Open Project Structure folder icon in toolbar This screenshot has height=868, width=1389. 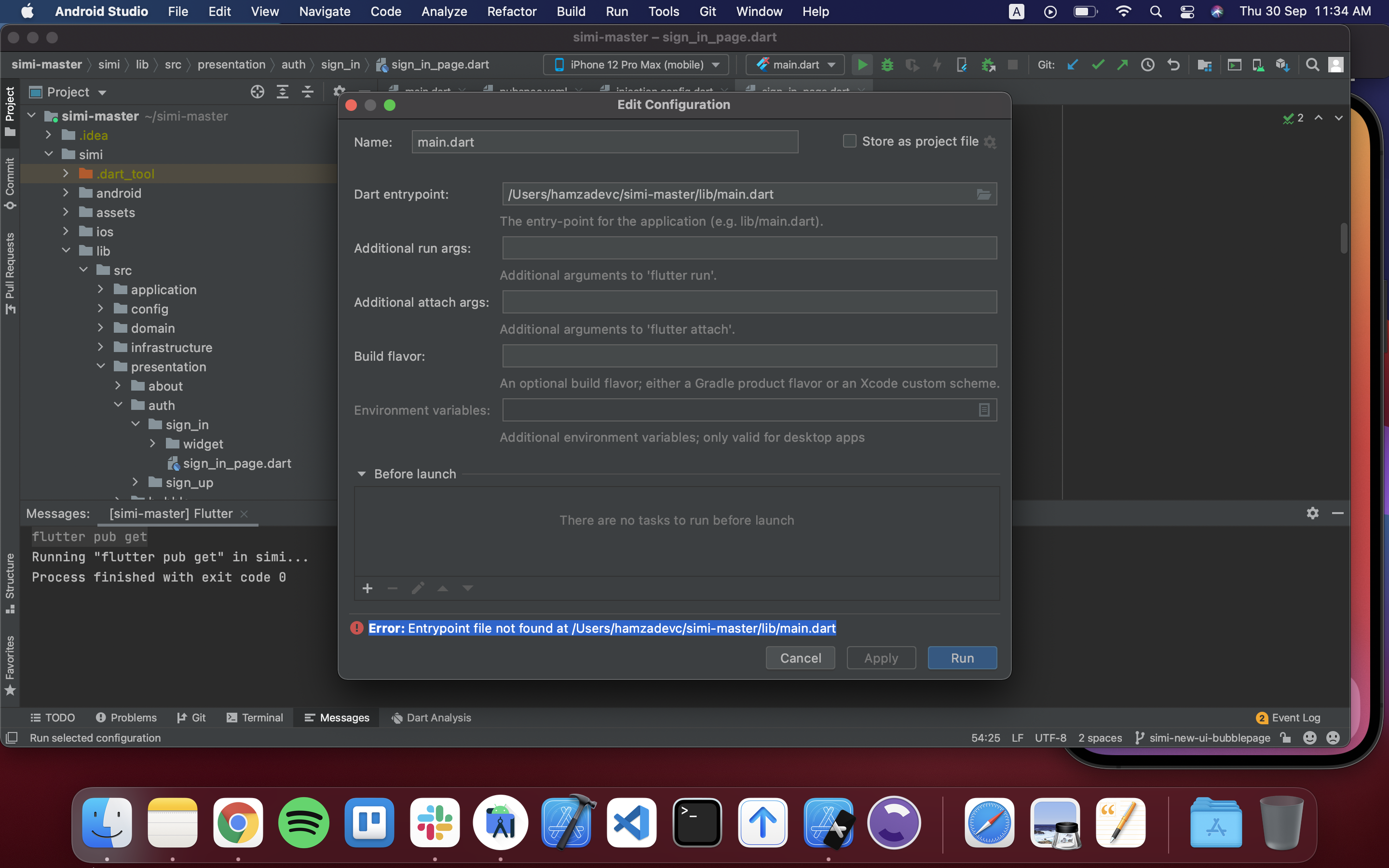tap(1204, 65)
